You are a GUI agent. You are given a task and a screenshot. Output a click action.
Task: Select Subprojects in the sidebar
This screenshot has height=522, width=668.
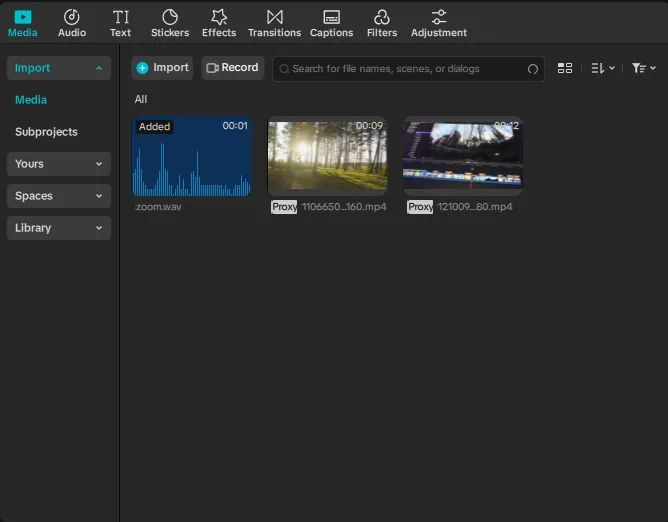pos(46,132)
